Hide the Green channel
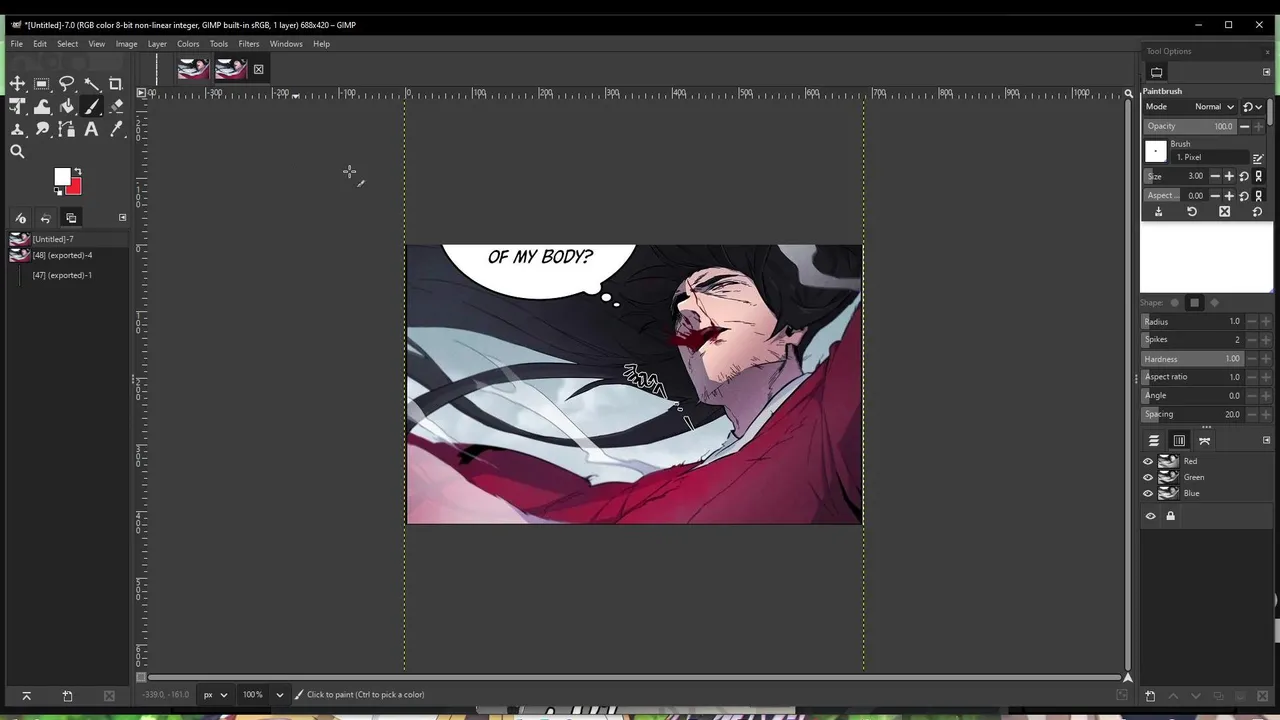This screenshot has height=720, width=1280. (1148, 477)
